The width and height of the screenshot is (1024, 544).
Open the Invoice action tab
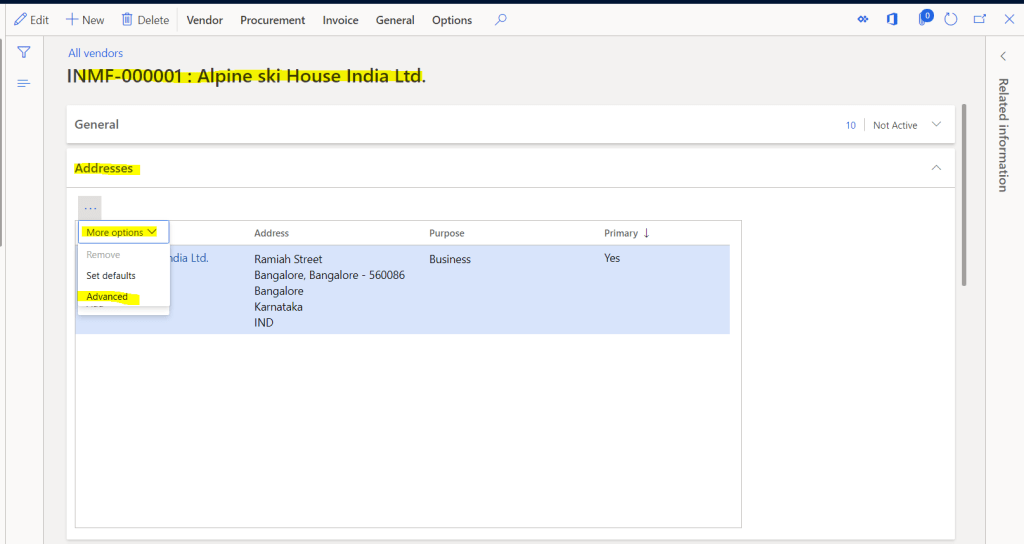click(x=340, y=20)
